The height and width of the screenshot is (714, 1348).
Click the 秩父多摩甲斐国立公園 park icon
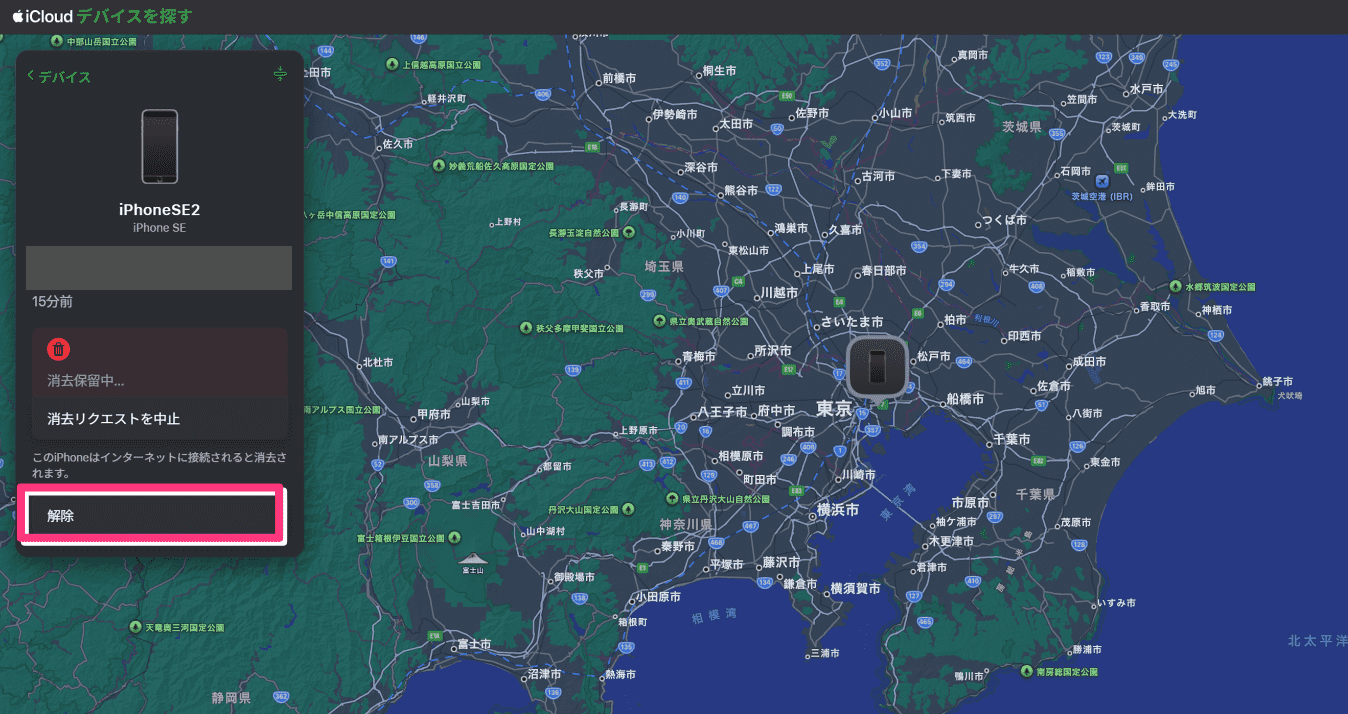point(526,328)
